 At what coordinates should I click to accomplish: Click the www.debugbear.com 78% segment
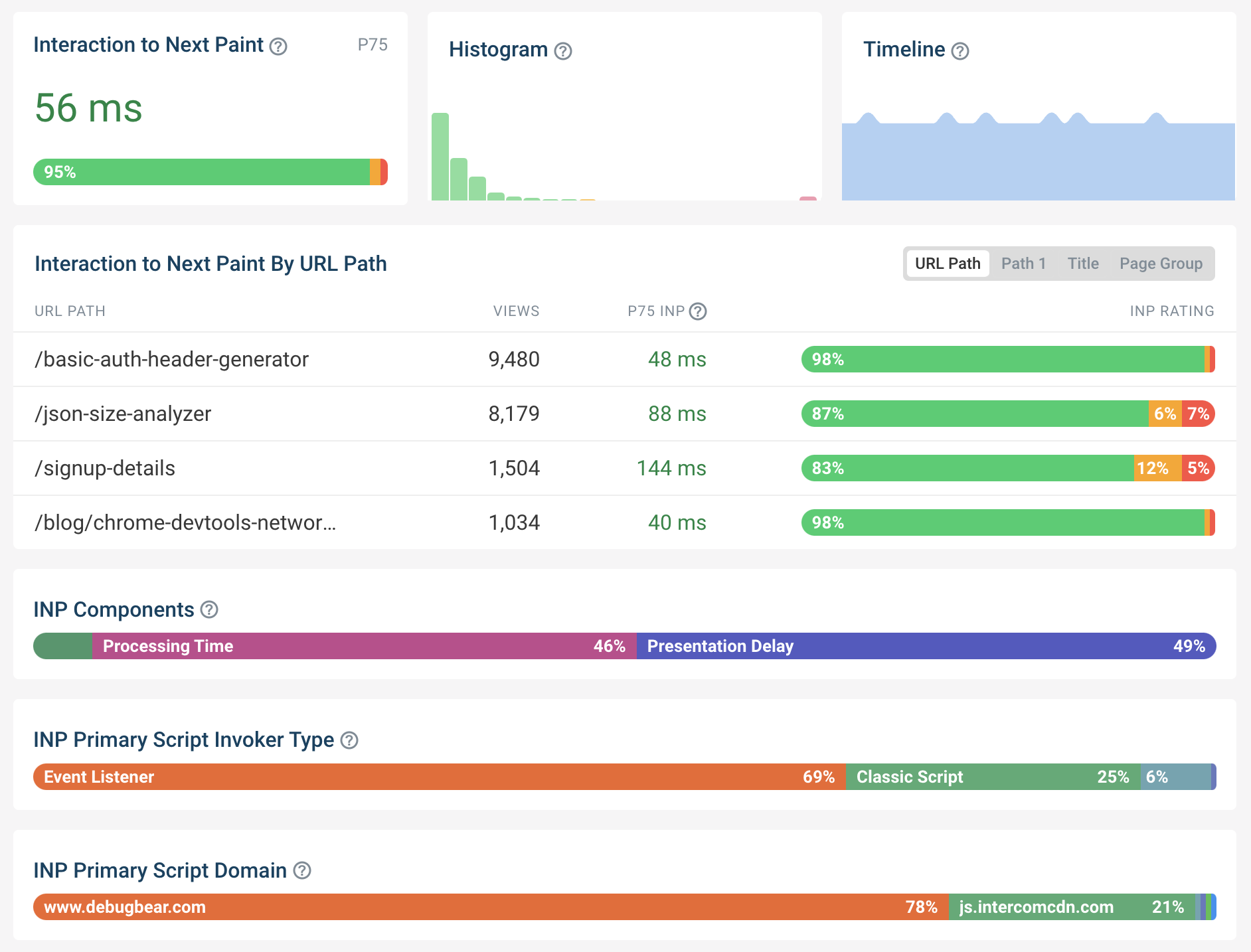[x=491, y=907]
